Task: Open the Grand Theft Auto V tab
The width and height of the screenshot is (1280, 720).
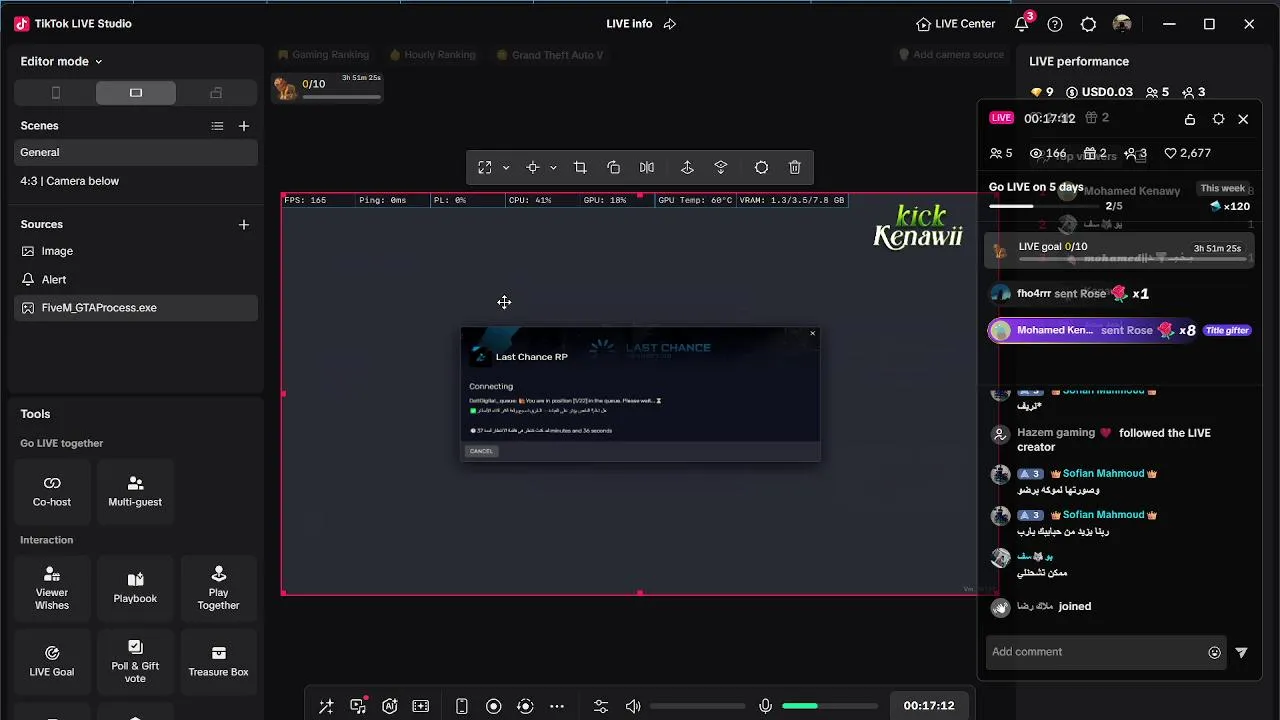Action: point(550,55)
